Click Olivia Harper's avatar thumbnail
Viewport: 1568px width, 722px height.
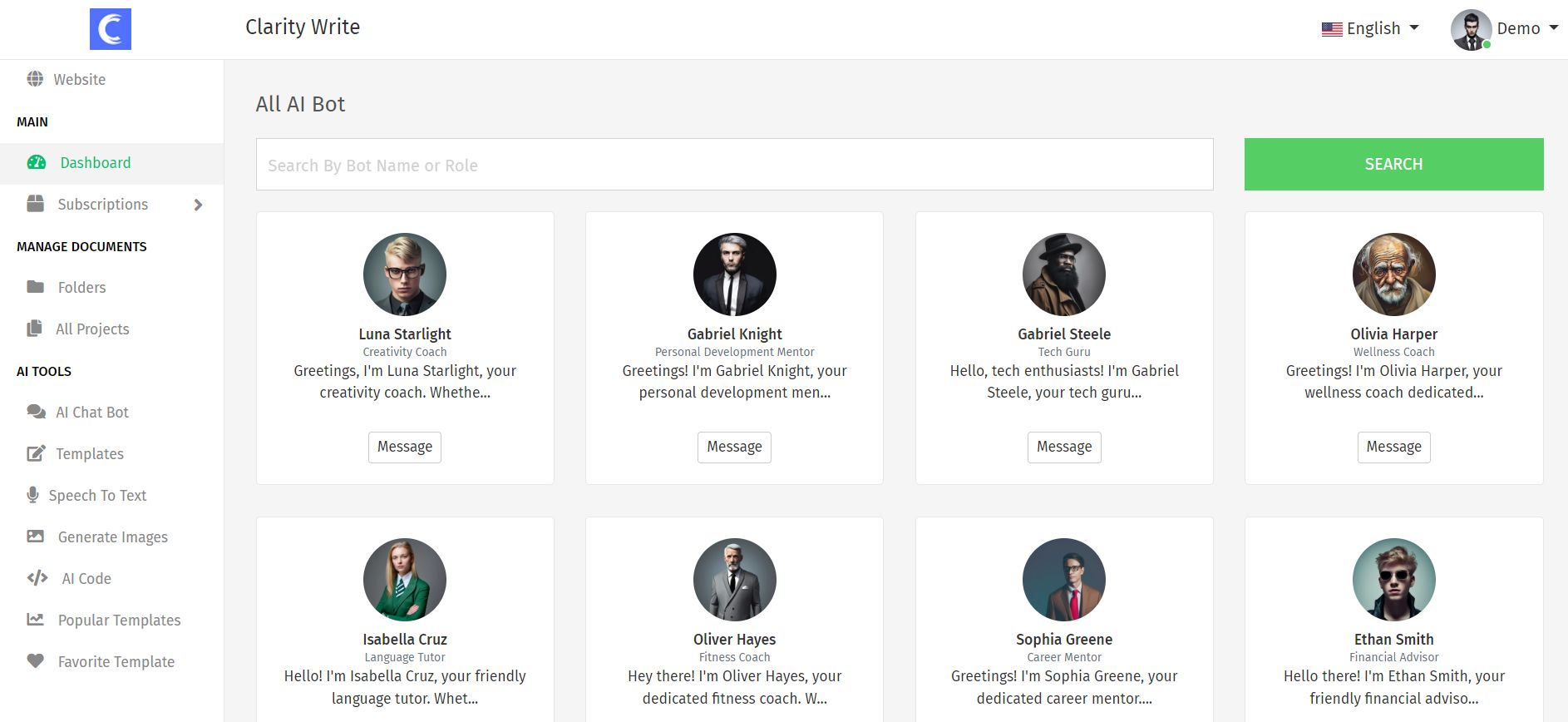pos(1393,274)
